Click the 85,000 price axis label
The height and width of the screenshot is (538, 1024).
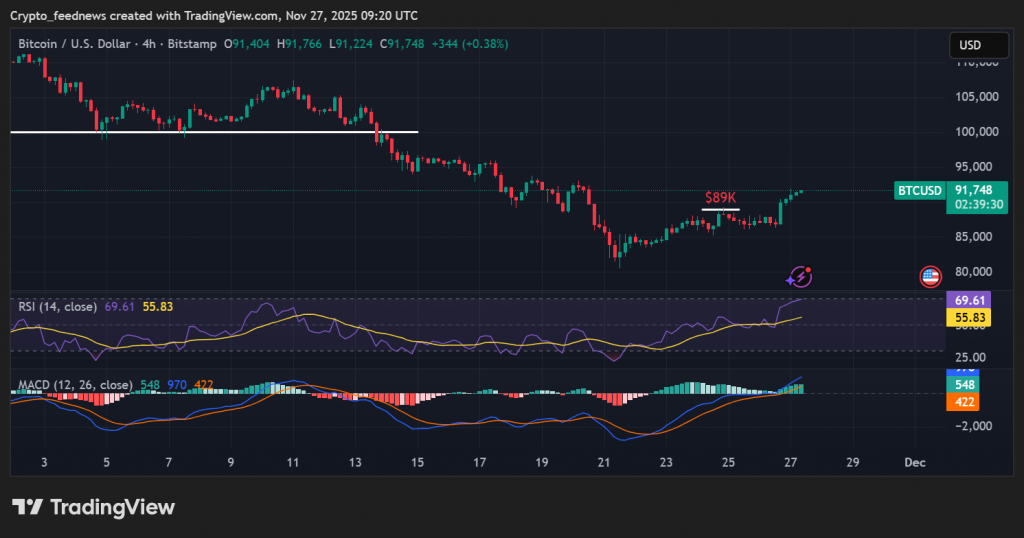[x=973, y=236]
